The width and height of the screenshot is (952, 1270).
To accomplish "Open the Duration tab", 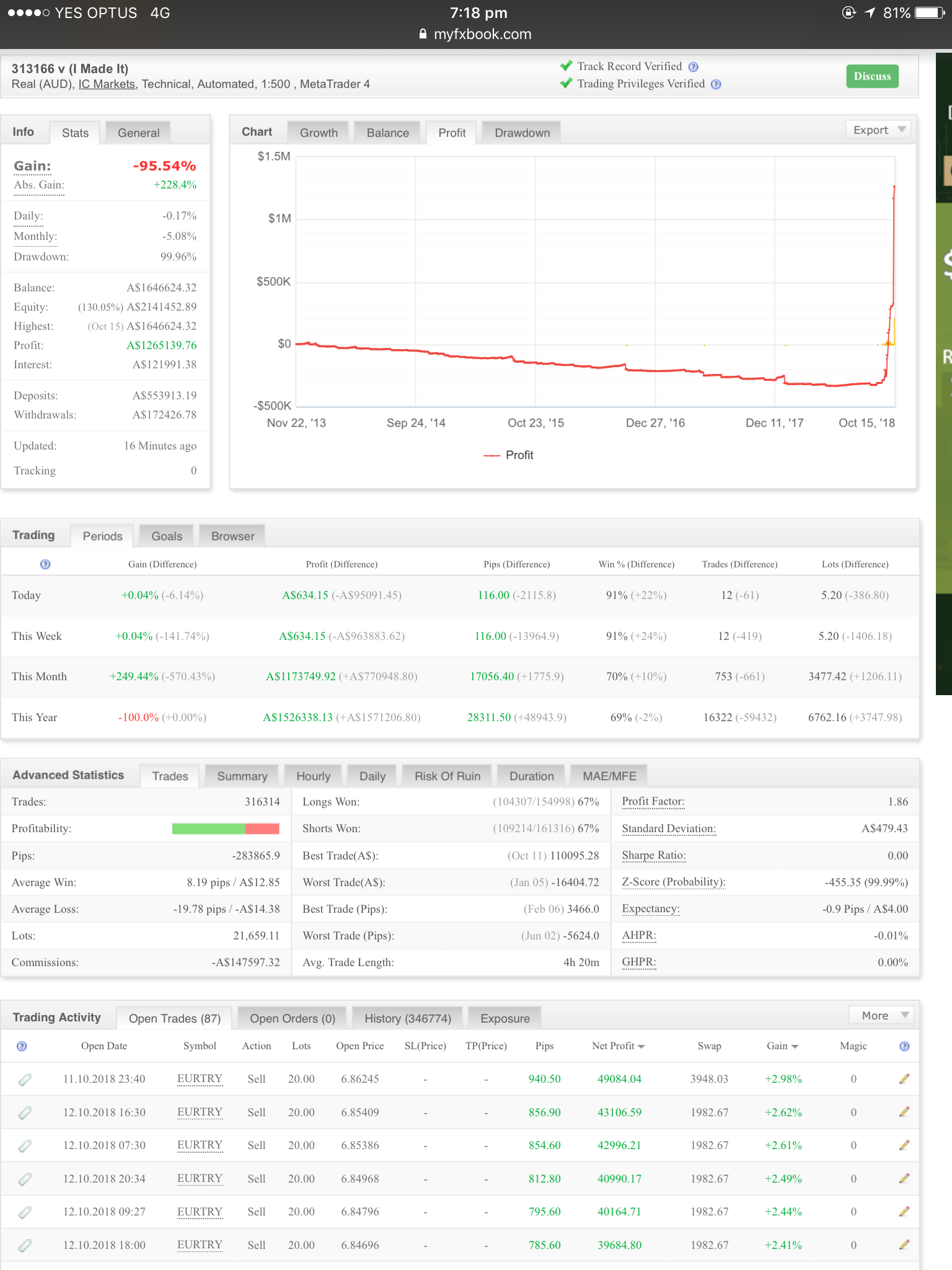I will click(531, 776).
